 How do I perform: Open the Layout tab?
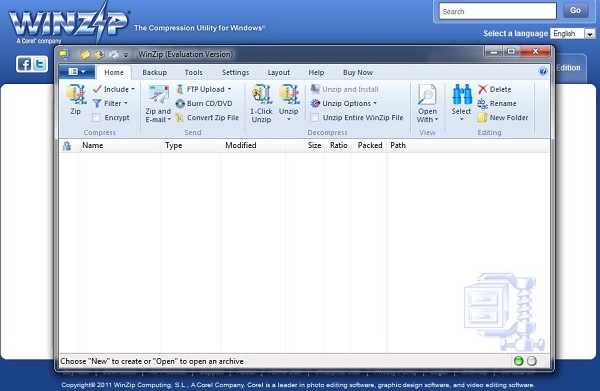279,72
